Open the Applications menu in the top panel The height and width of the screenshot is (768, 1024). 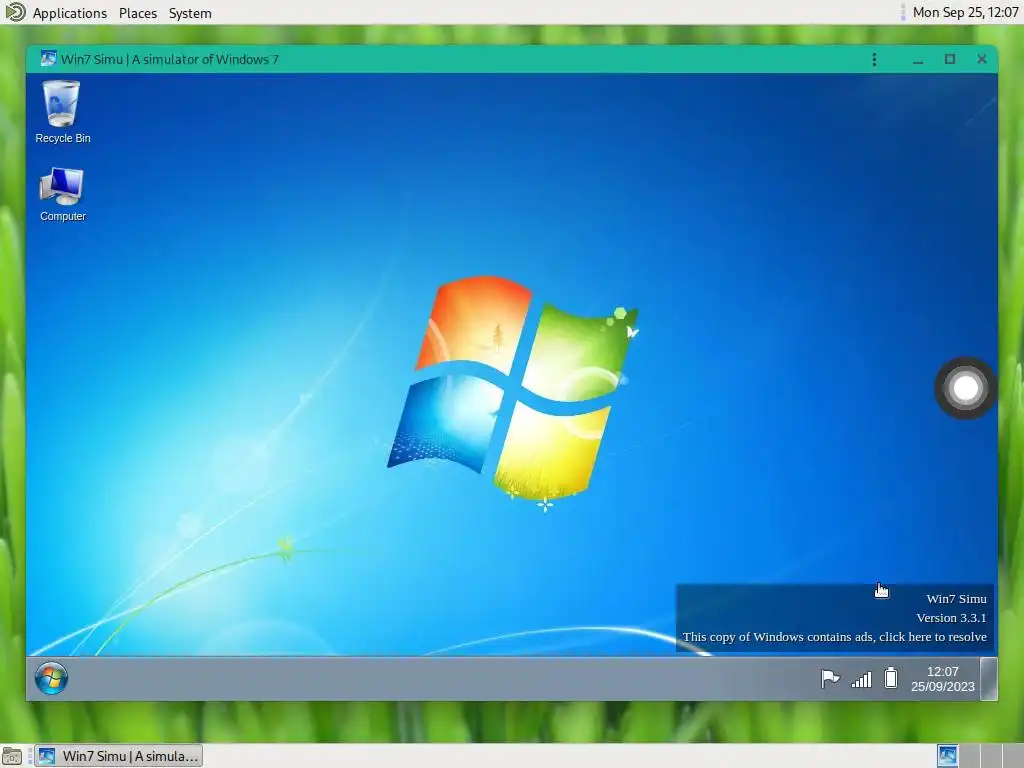point(70,13)
